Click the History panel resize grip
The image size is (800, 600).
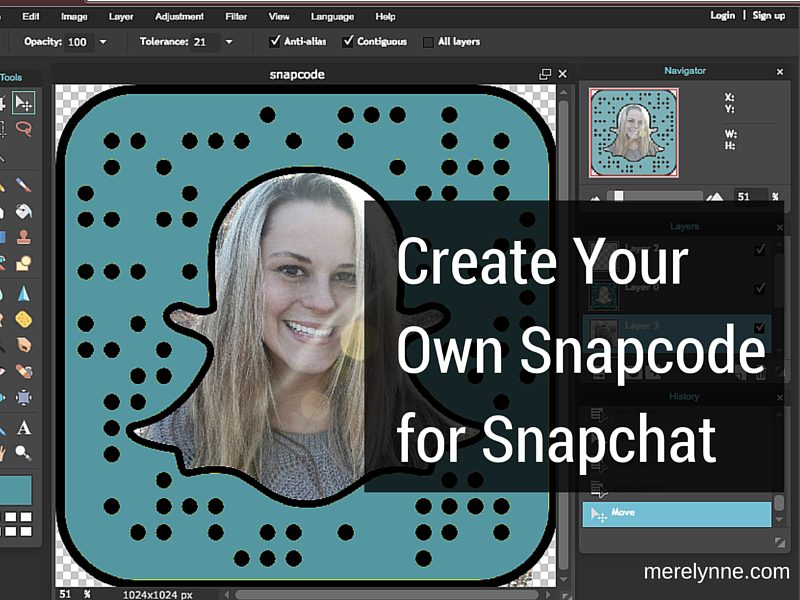pos(780,542)
